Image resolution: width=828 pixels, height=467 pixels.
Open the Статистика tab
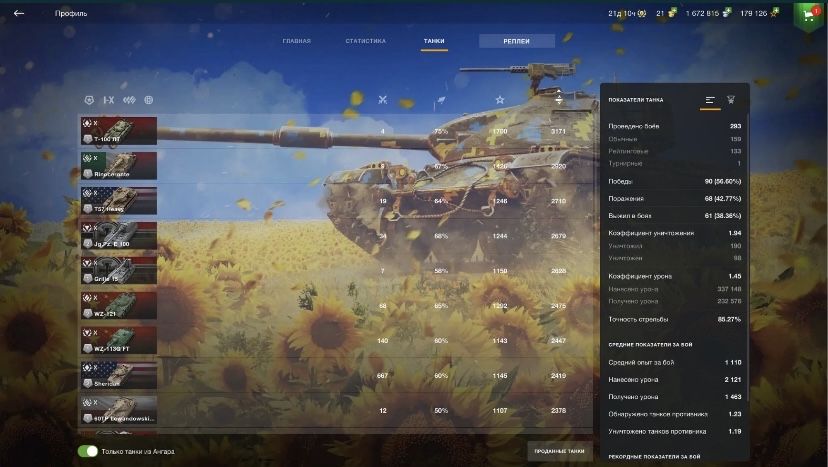pyautogui.click(x=365, y=41)
